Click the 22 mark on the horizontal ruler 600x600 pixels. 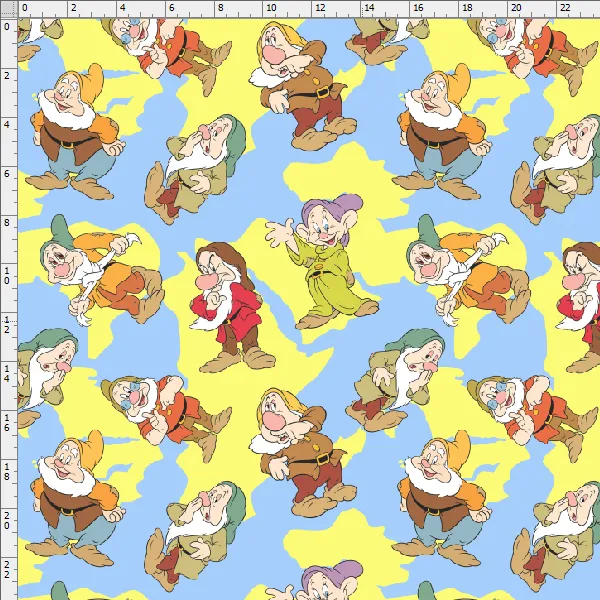click(x=565, y=7)
